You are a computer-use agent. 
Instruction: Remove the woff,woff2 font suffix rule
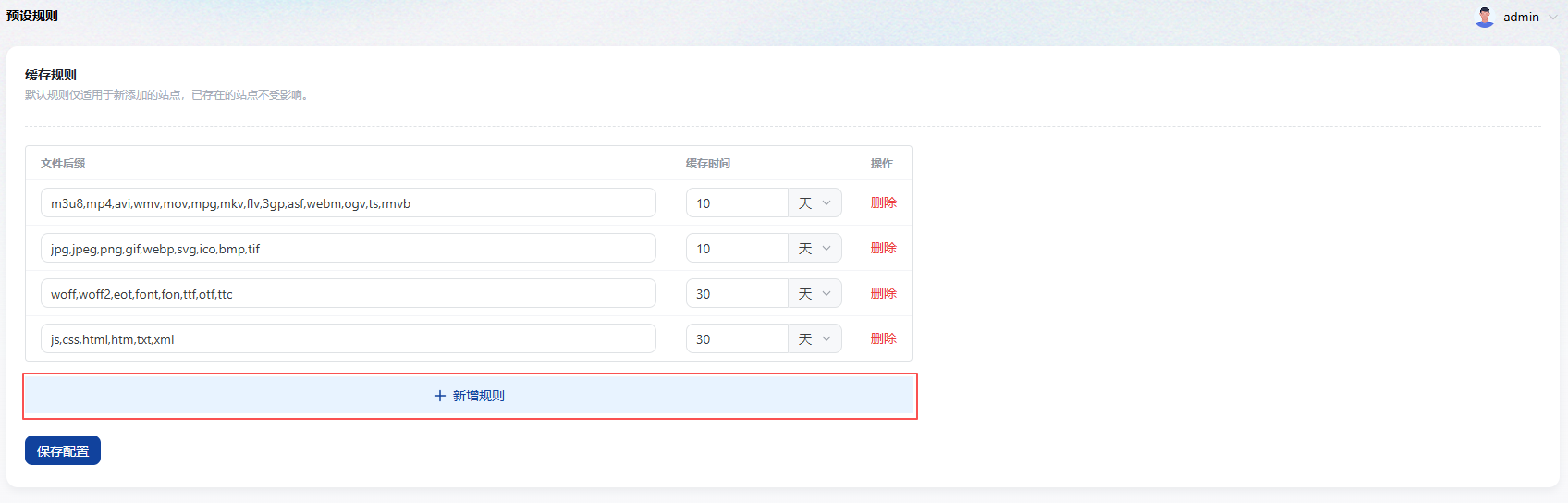(x=883, y=293)
